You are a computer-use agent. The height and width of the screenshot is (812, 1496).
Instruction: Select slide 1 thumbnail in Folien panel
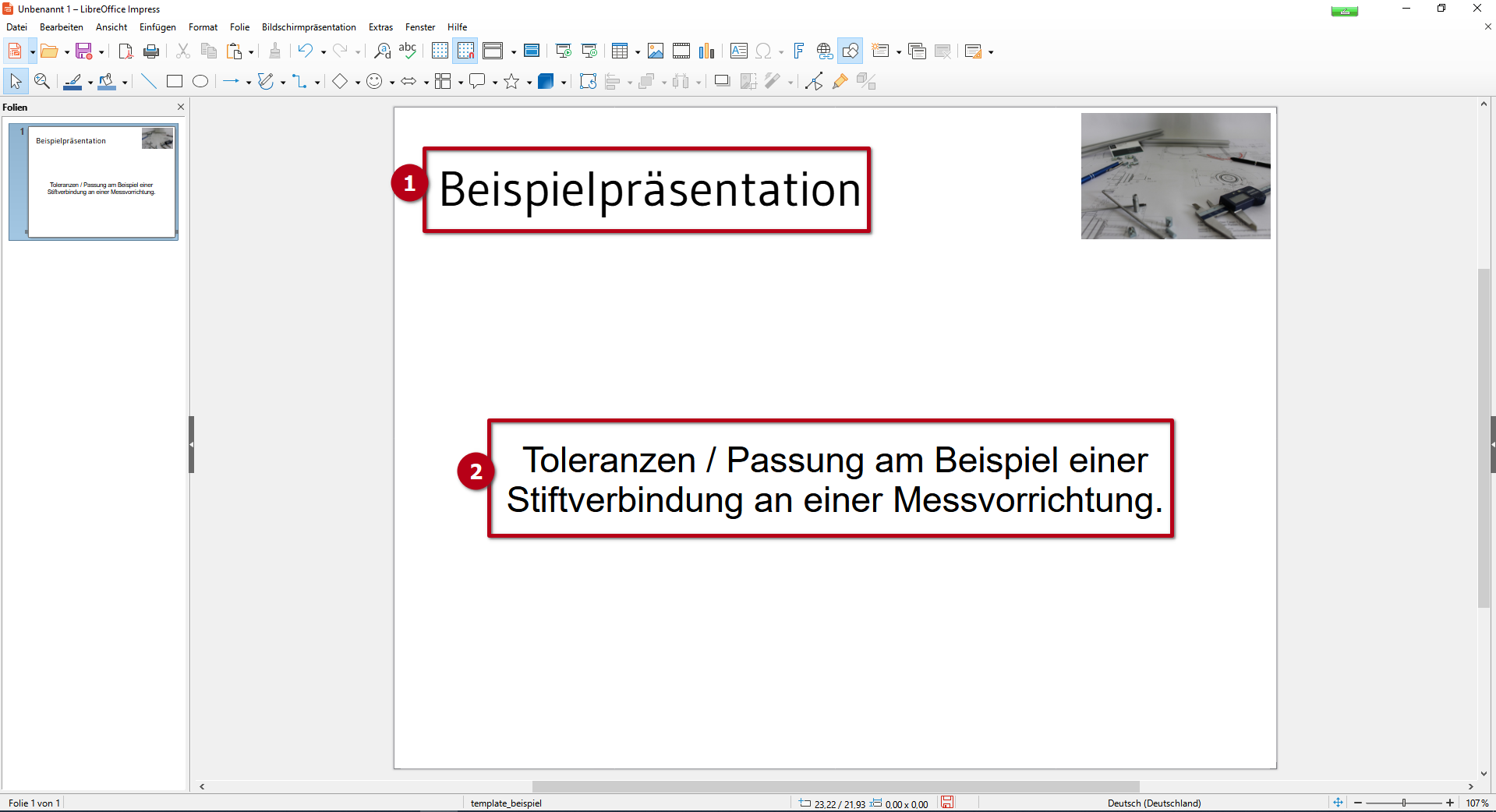coord(94,182)
